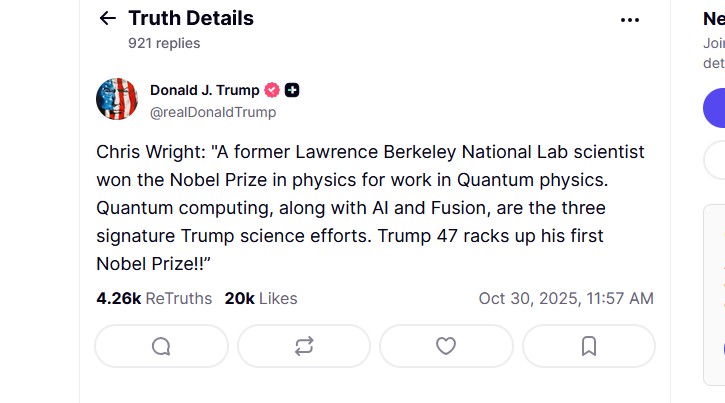Image resolution: width=725 pixels, height=403 pixels.
Task: Click the red verified badge by the name
Action: click(x=272, y=90)
